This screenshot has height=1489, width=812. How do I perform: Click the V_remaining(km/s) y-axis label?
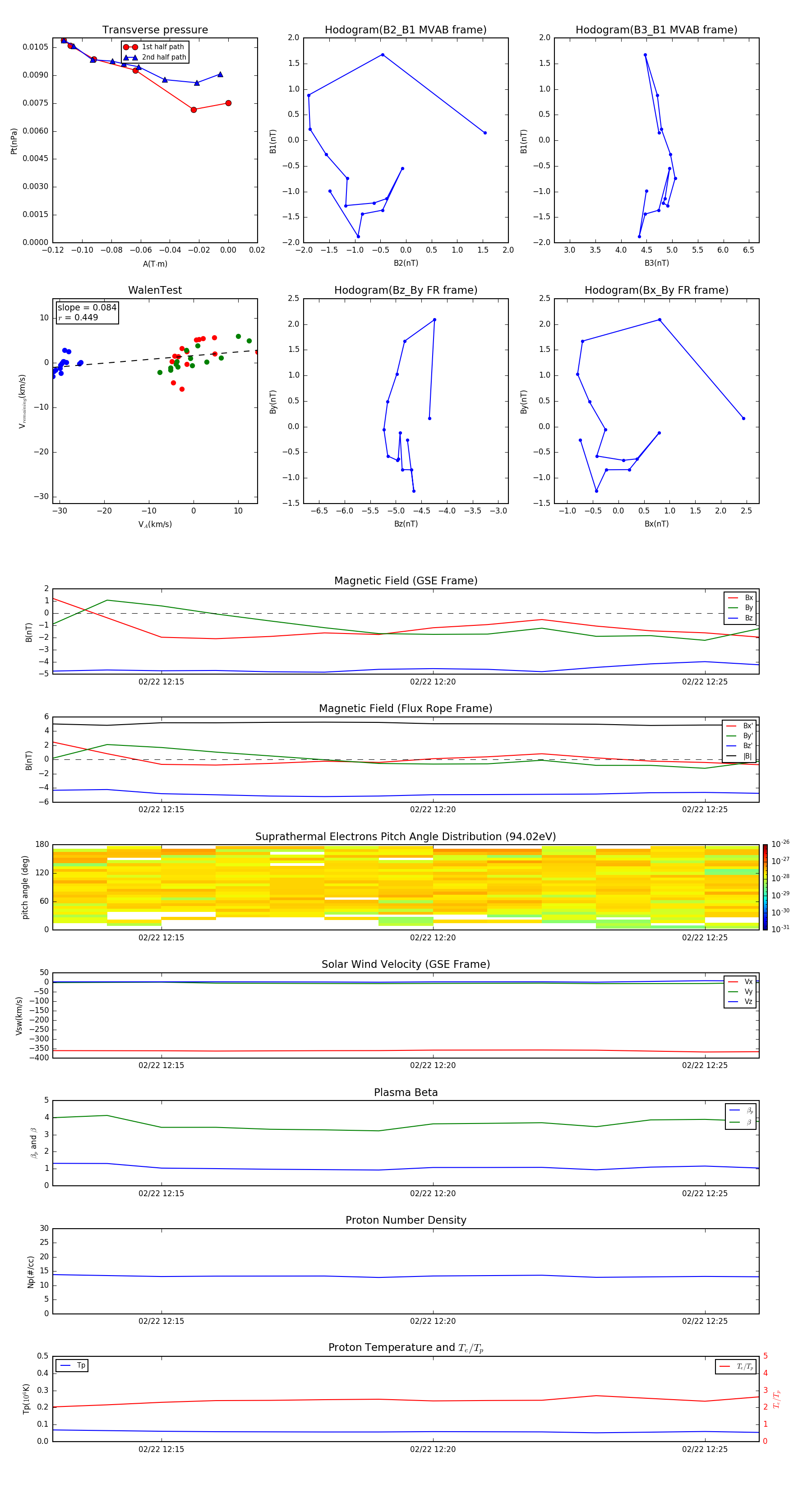pos(22,401)
